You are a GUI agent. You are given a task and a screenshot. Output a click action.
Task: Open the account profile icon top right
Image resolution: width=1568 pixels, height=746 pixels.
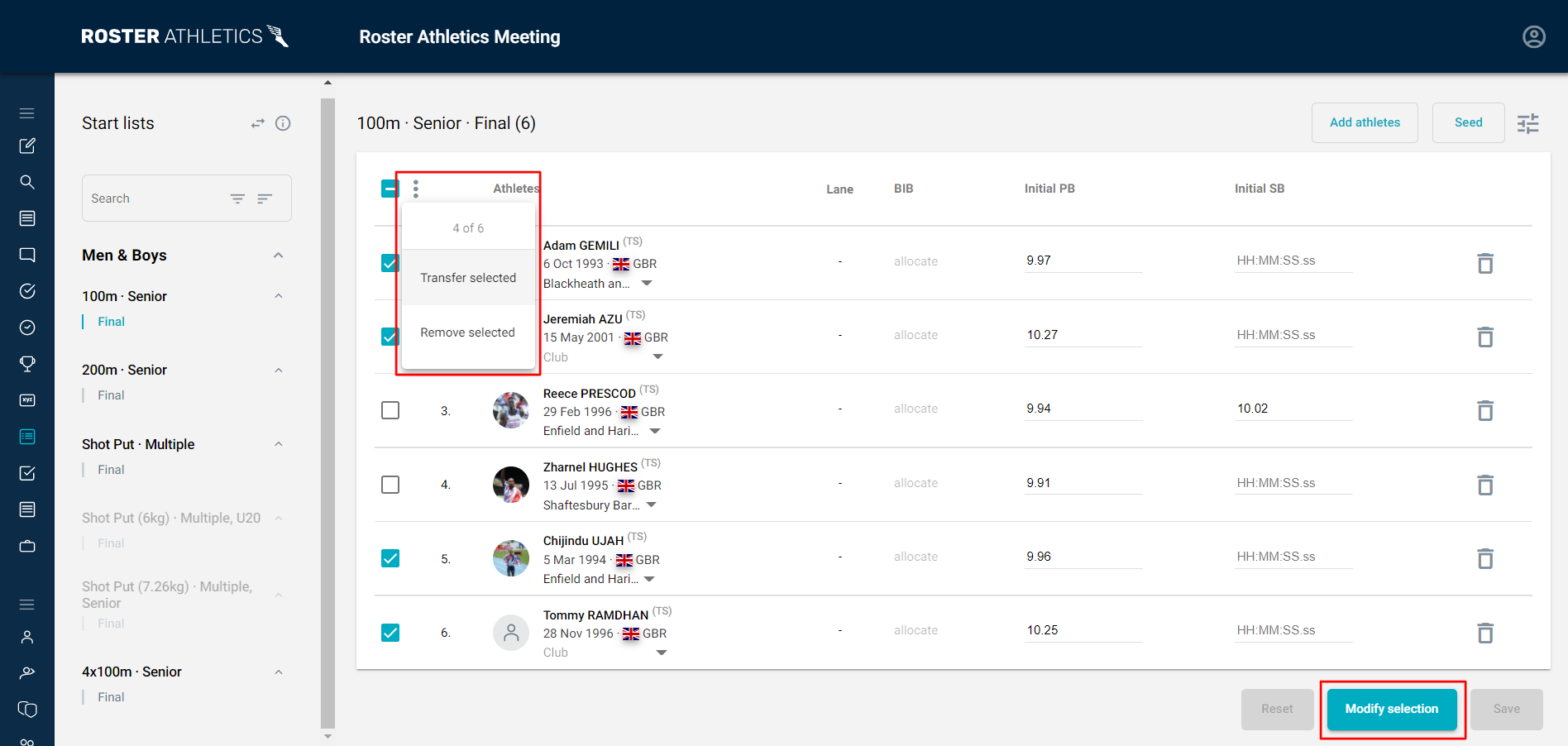1534,36
